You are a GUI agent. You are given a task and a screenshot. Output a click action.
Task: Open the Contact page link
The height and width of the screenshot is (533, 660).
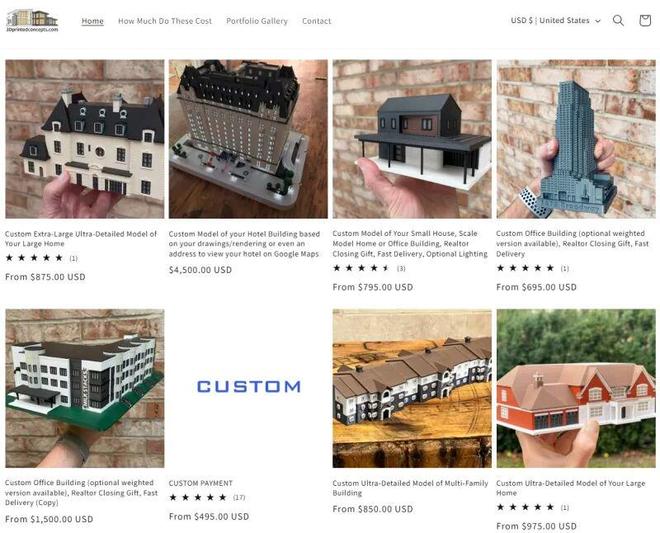[x=317, y=21]
